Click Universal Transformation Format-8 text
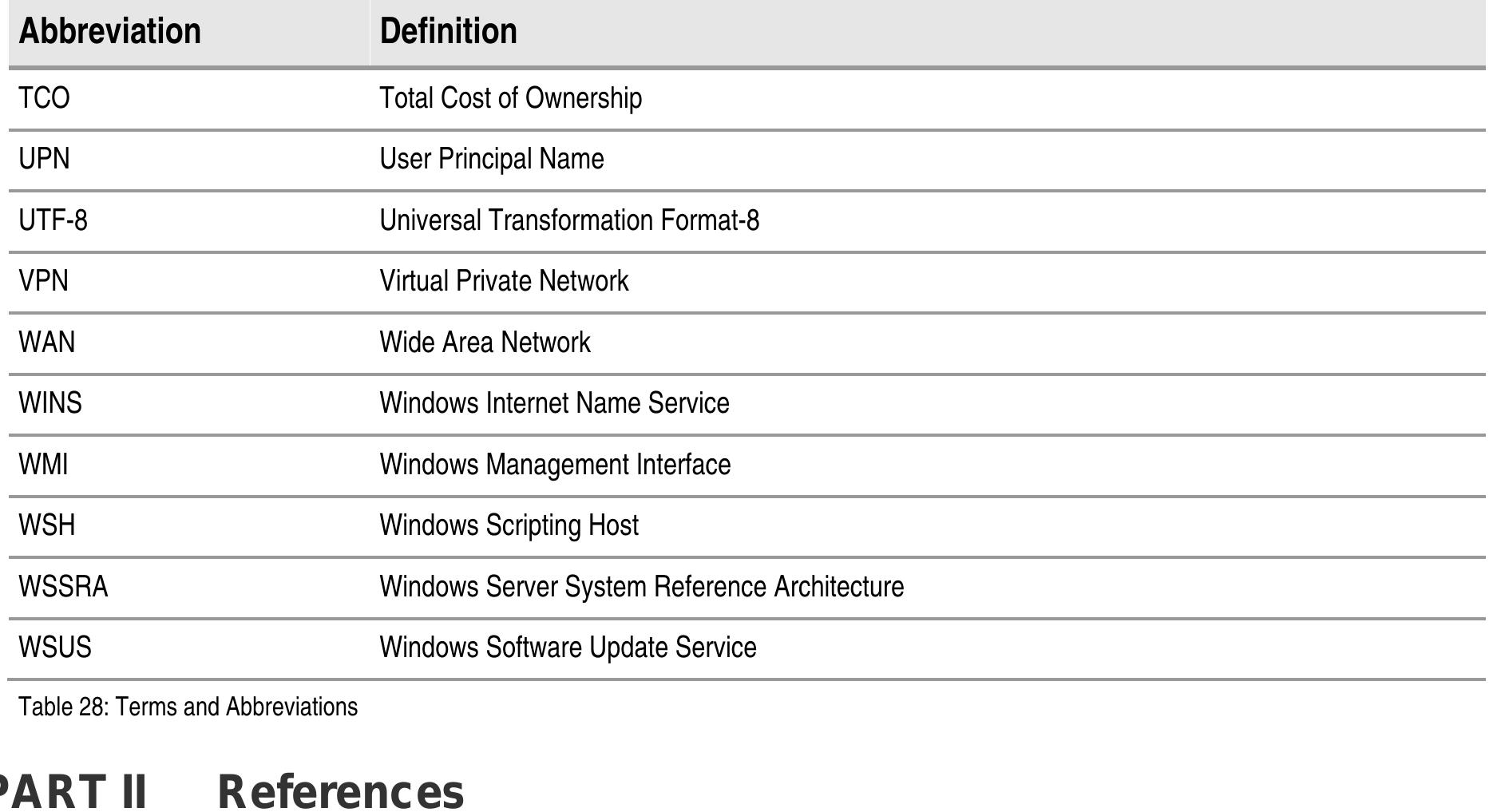Screen dimensions: 1497x812 click(x=568, y=220)
